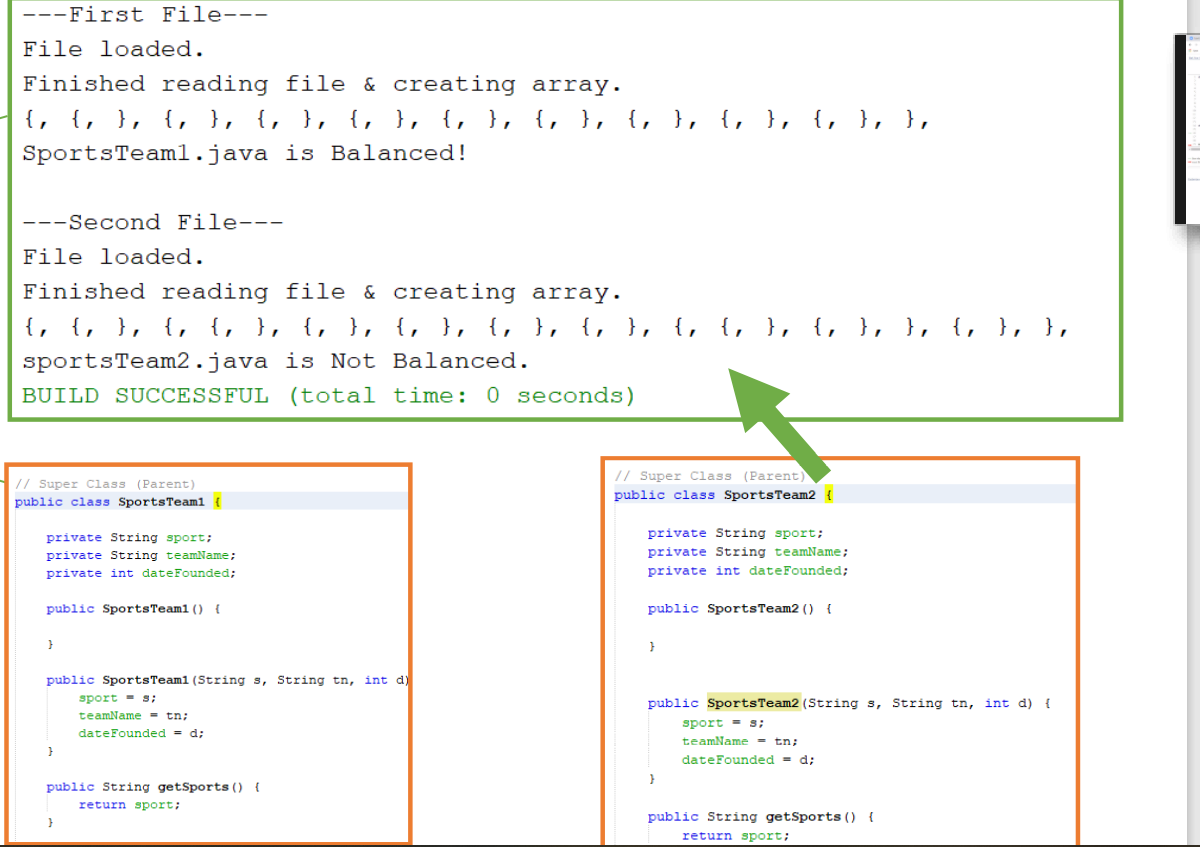Expand the First File output section
This screenshot has height=847, width=1200.
(144, 14)
